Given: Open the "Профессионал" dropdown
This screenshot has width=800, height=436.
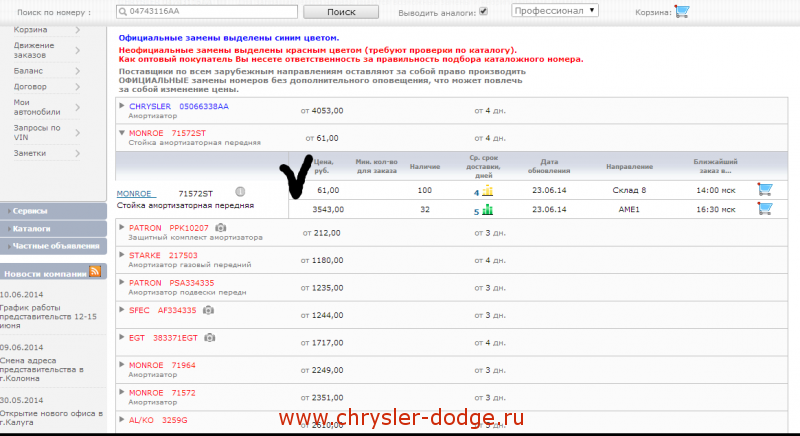Looking at the screenshot, I should coord(555,11).
